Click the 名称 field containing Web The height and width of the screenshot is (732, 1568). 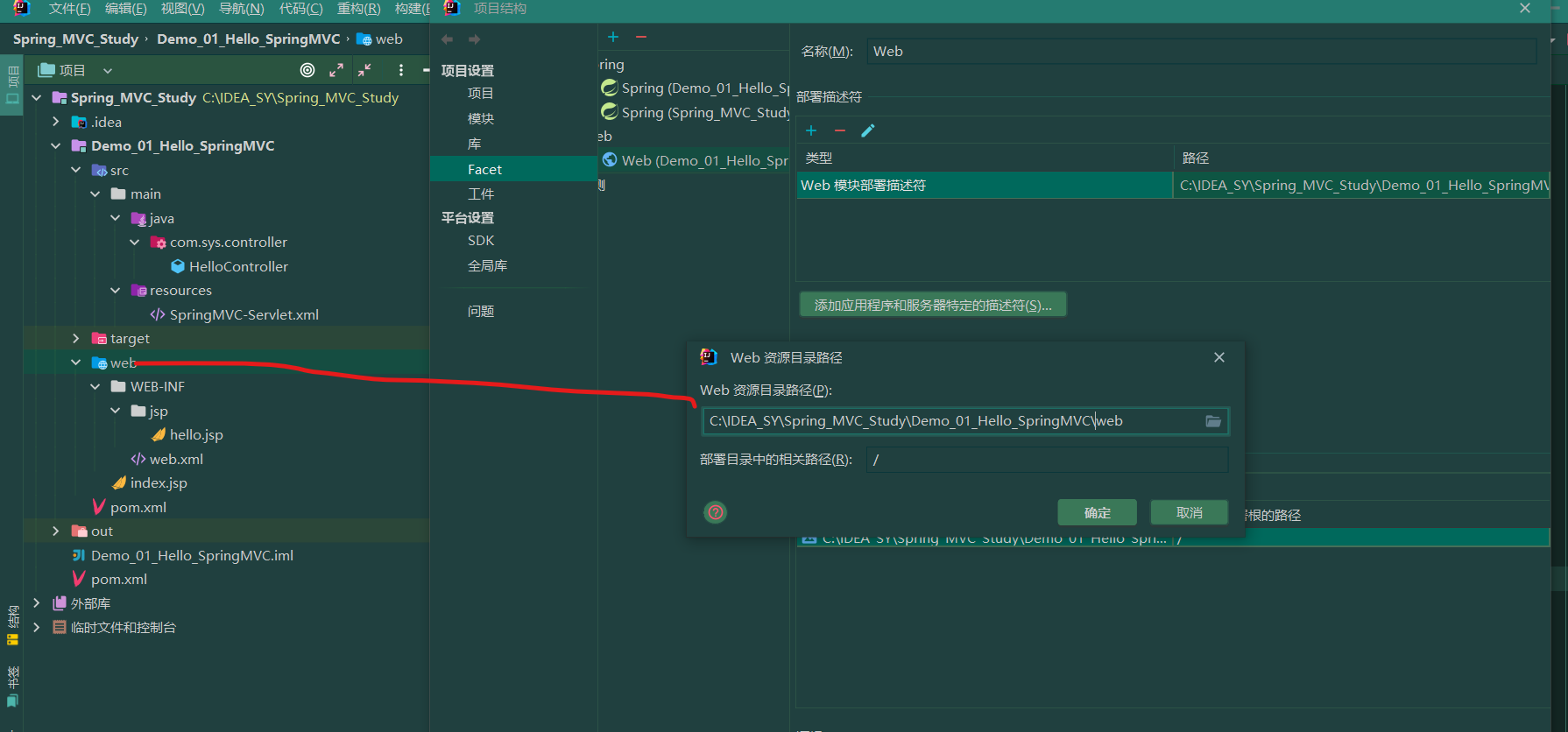pos(1202,51)
